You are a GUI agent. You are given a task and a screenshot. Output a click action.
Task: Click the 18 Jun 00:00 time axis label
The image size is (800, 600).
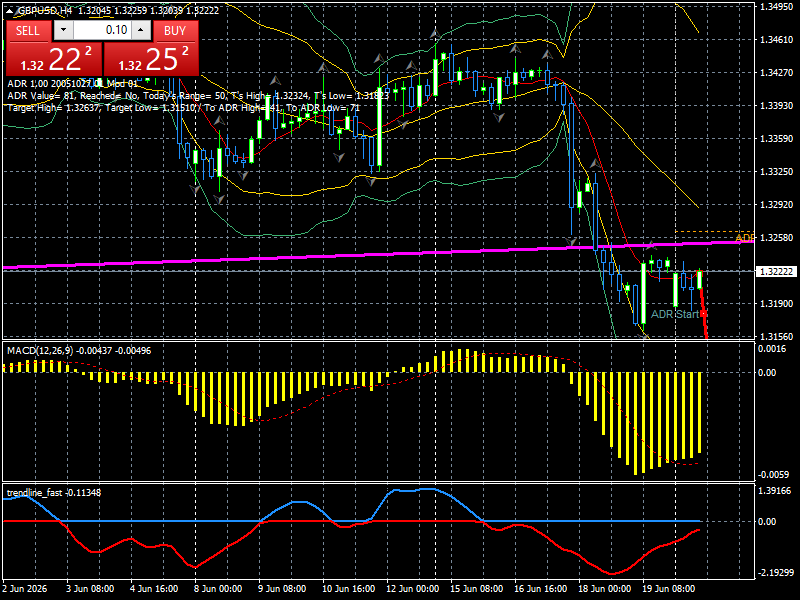605,588
